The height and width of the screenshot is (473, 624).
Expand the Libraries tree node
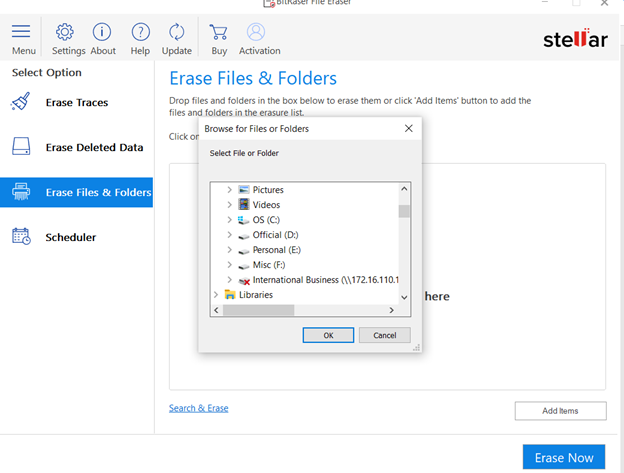tap(216, 295)
